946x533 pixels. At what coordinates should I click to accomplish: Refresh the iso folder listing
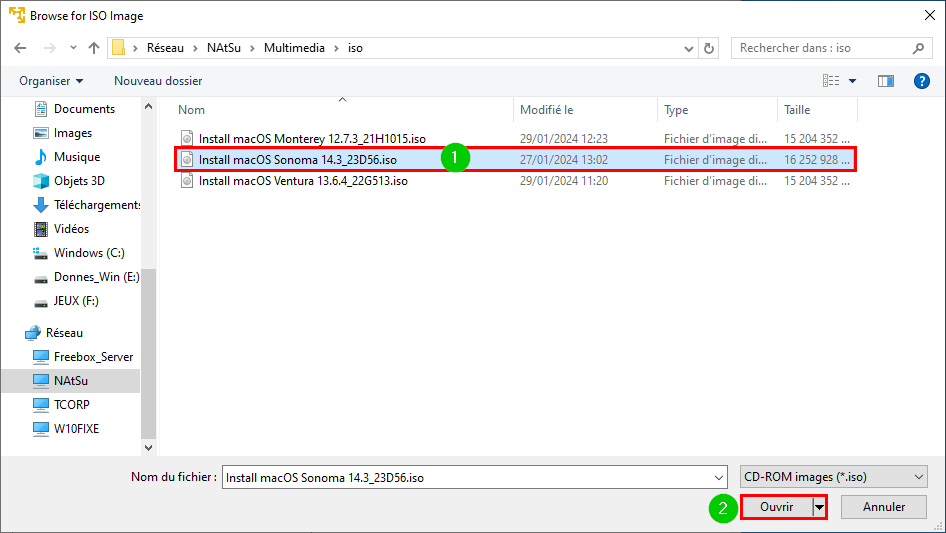coord(709,48)
